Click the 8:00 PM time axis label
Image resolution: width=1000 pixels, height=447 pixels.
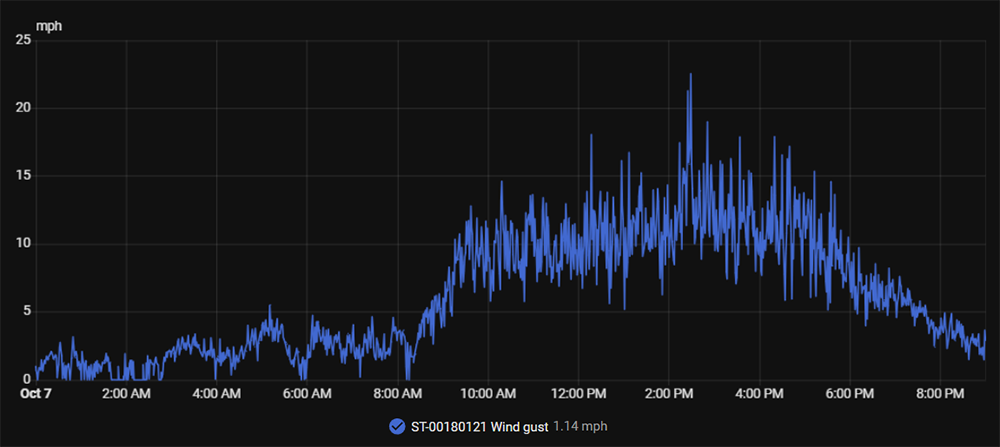(940, 395)
